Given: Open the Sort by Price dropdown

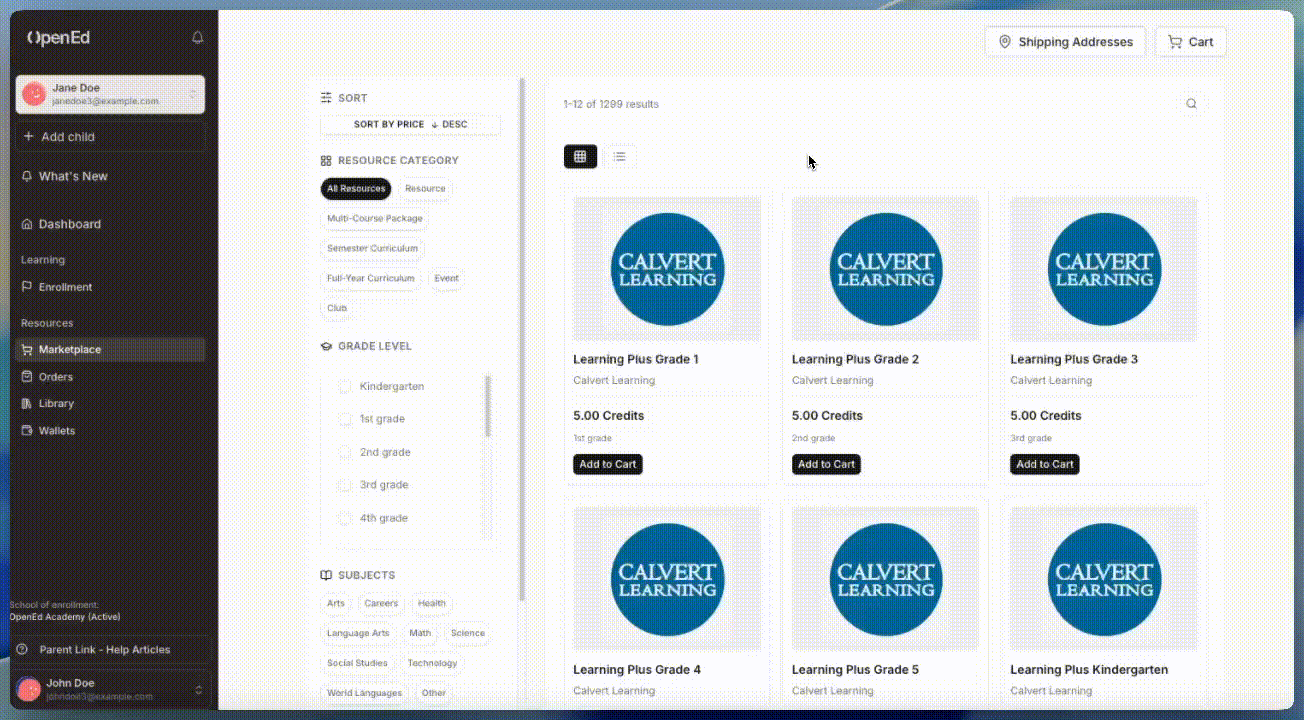Looking at the screenshot, I should click(x=410, y=125).
